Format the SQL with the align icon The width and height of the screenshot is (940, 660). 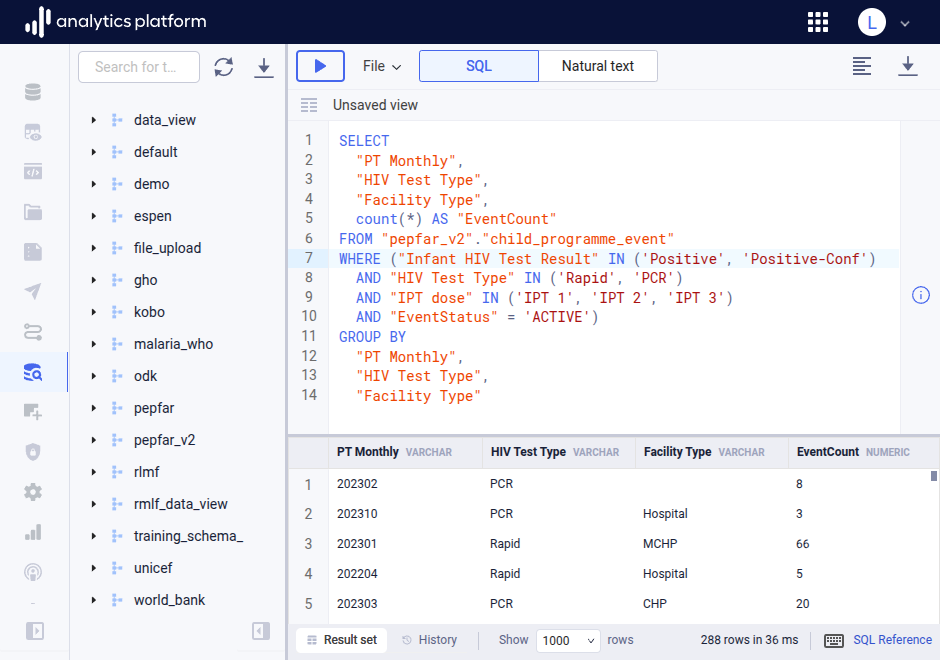(x=861, y=66)
